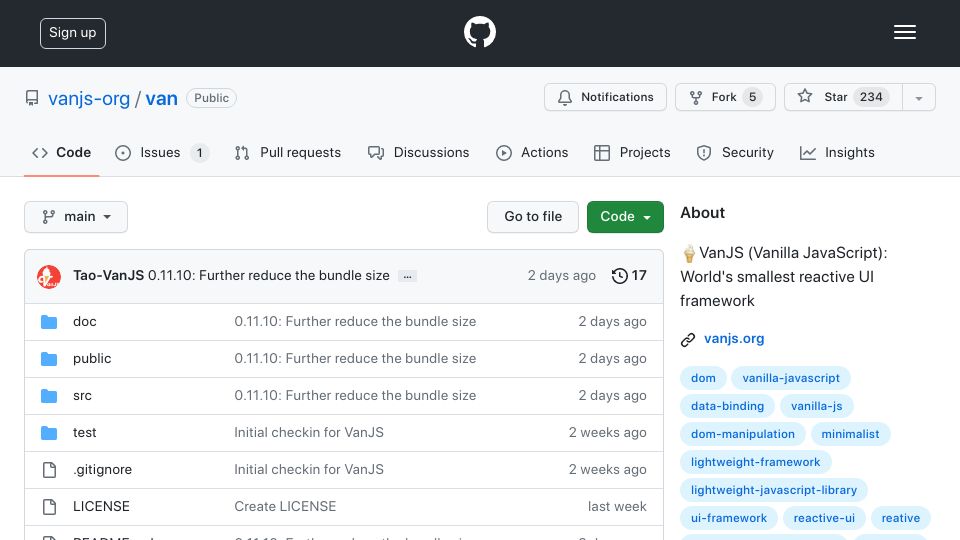Click the dom topic tag
The width and height of the screenshot is (960, 540).
click(x=703, y=378)
